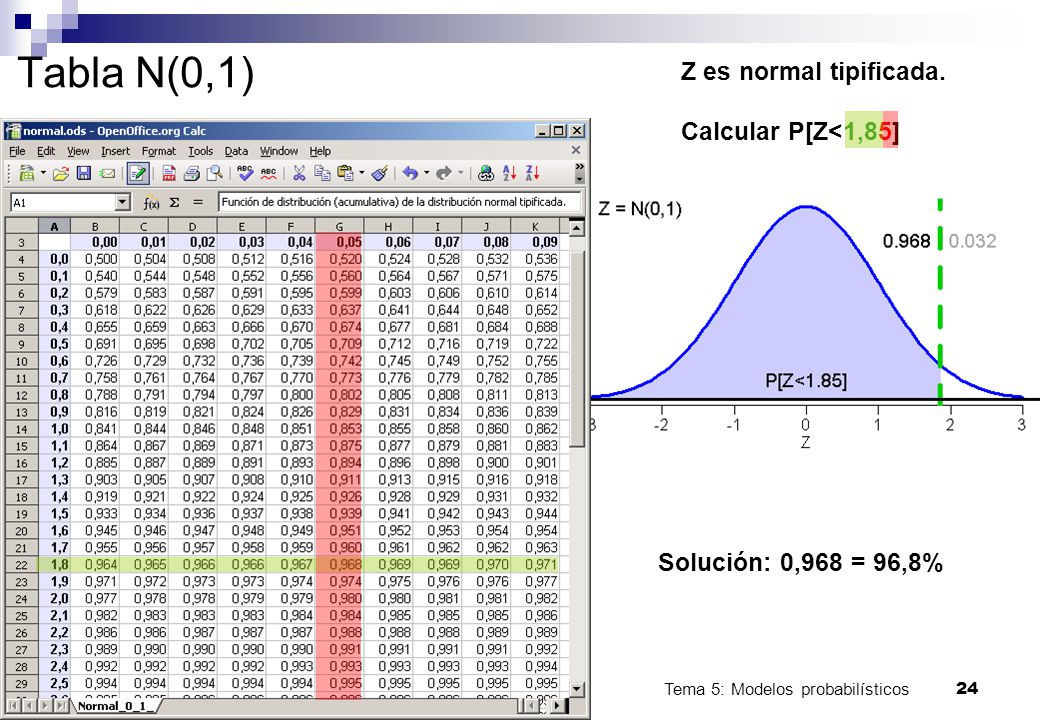The width and height of the screenshot is (1040, 720).
Task: Click cell 0,977 in row 1,9
Action: click(535, 581)
